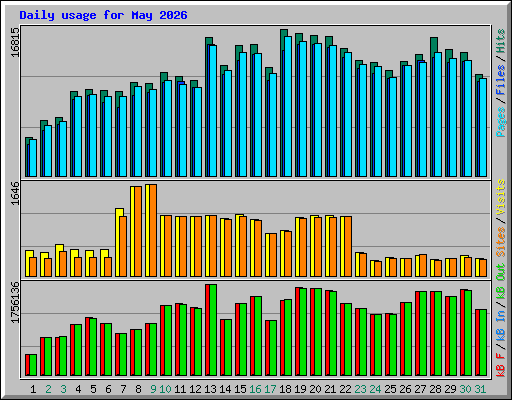
Task: Click the green kB Out bar for day 30
Action: 468,333
